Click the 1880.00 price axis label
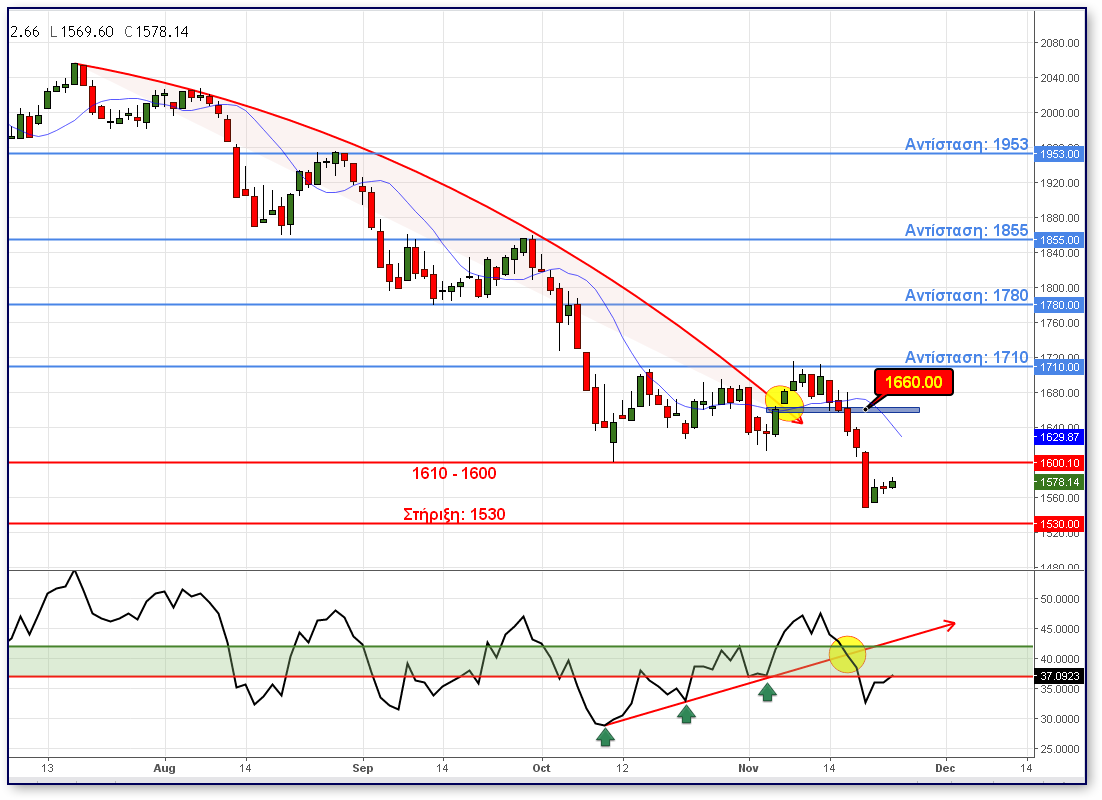Viewport: 1102px width, 800px height. (1060, 218)
